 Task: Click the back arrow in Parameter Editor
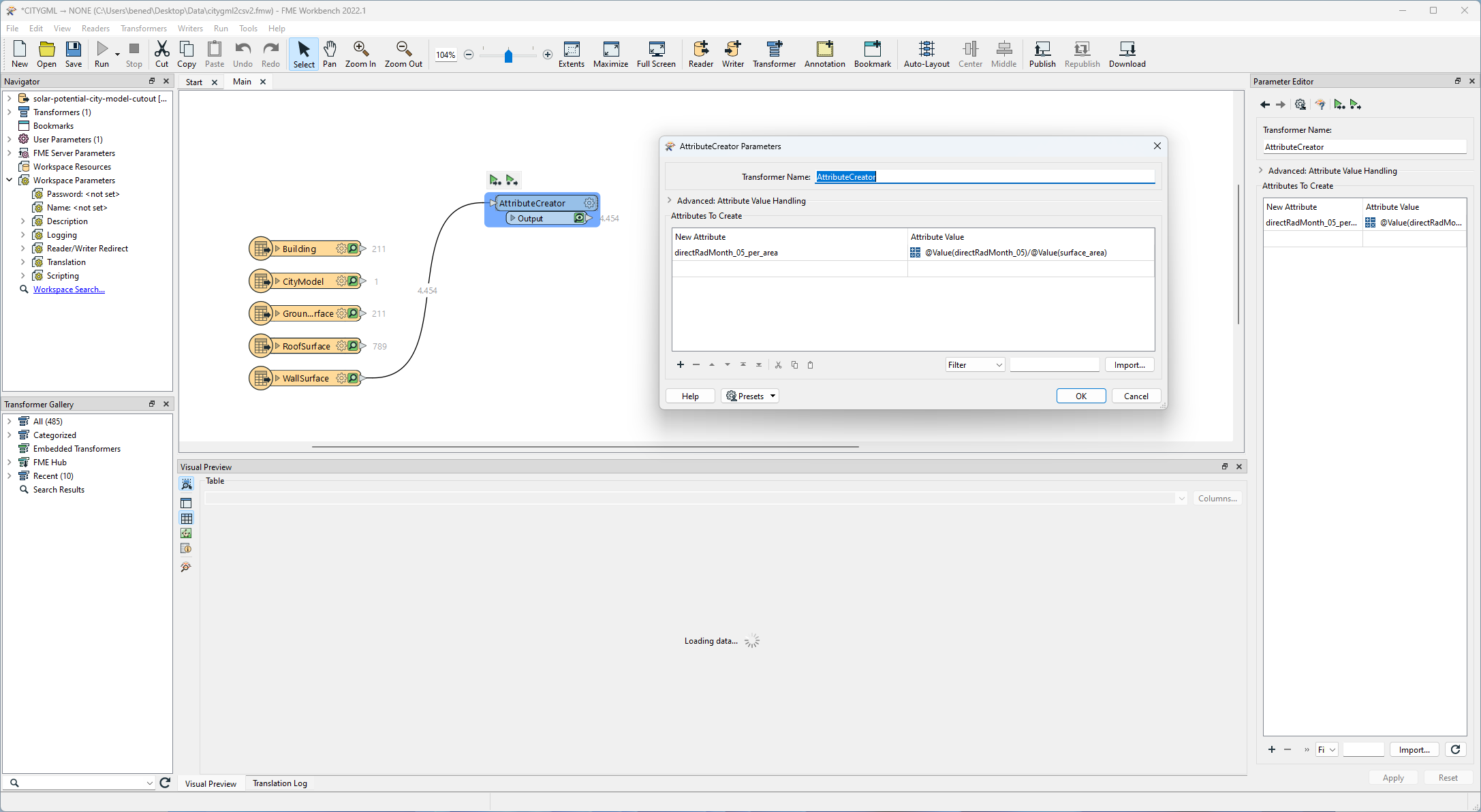[1265, 104]
